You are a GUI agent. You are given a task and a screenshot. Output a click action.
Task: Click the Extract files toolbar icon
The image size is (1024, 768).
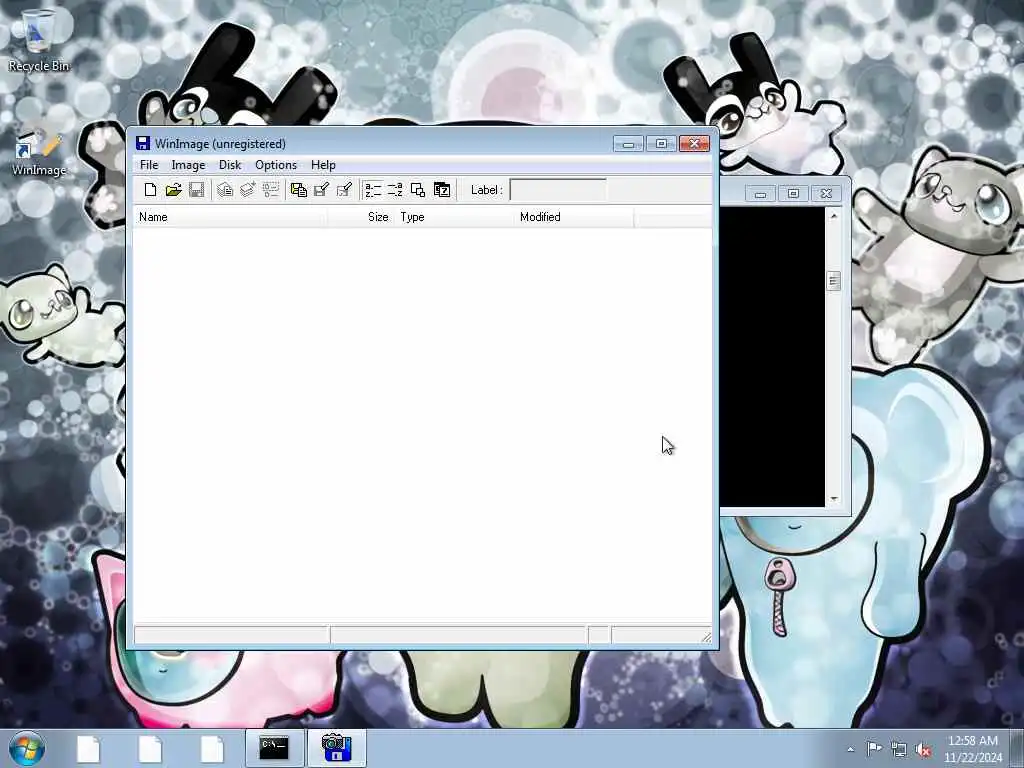(x=225, y=190)
